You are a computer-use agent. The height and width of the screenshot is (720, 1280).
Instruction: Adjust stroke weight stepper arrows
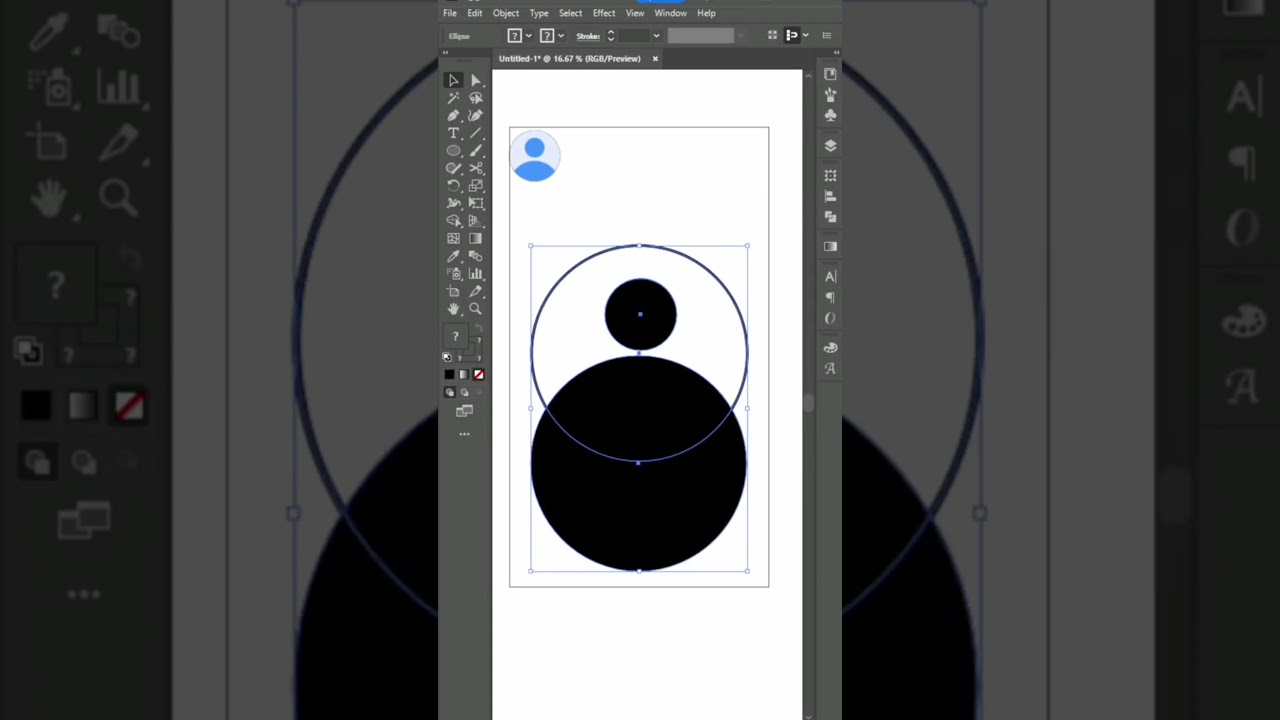point(610,36)
